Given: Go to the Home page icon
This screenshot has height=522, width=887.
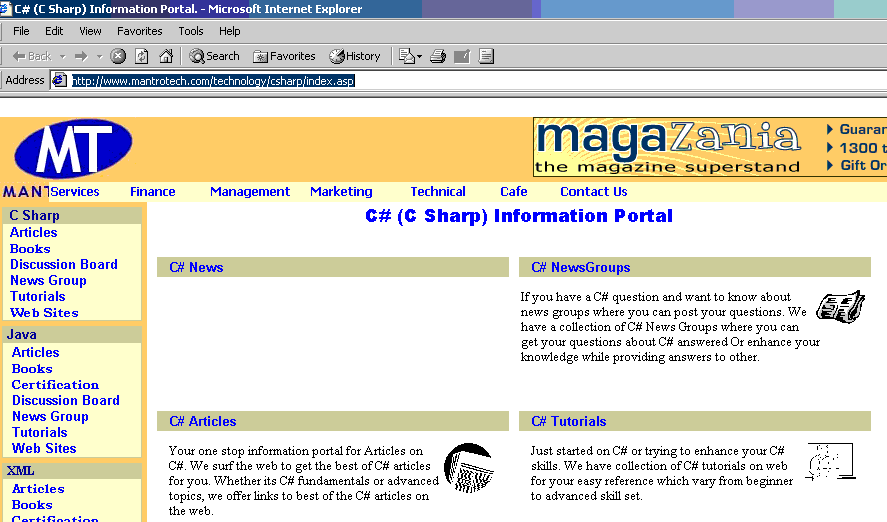Looking at the screenshot, I should pyautogui.click(x=166, y=56).
